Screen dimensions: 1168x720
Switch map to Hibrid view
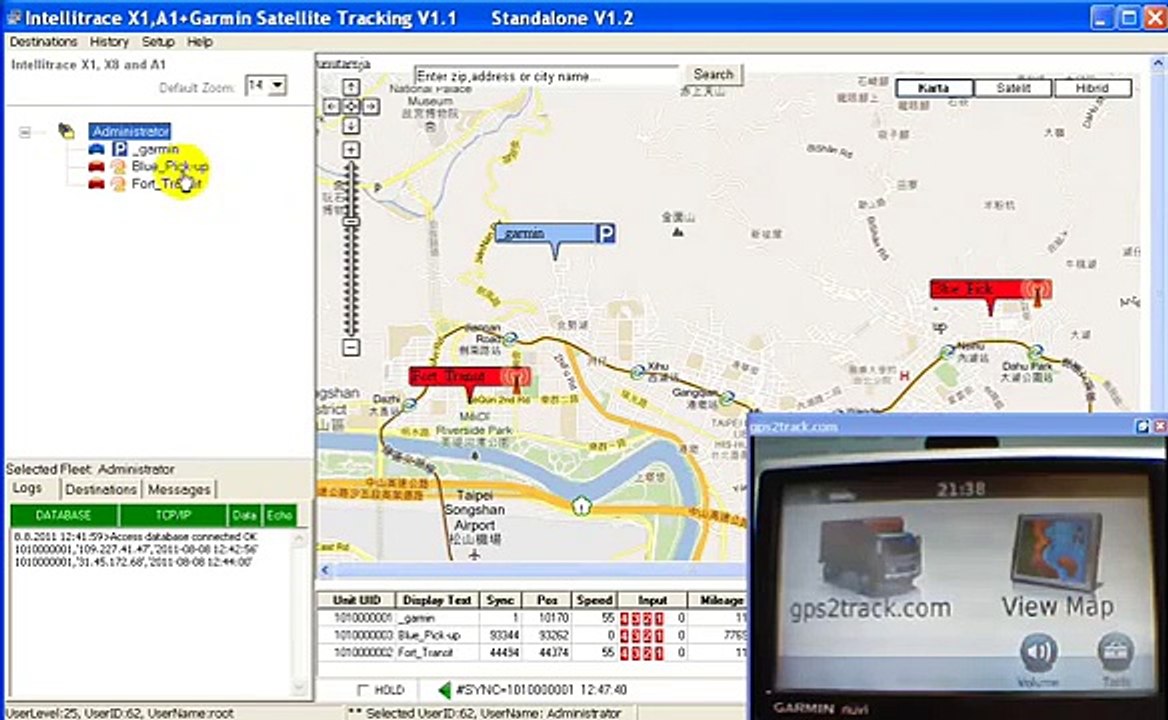(1092, 88)
